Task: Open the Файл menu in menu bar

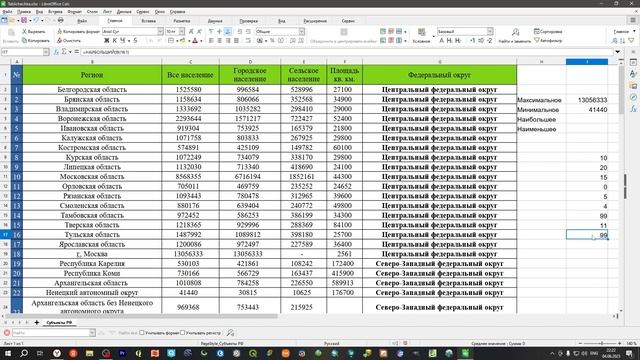Action: click(7, 11)
